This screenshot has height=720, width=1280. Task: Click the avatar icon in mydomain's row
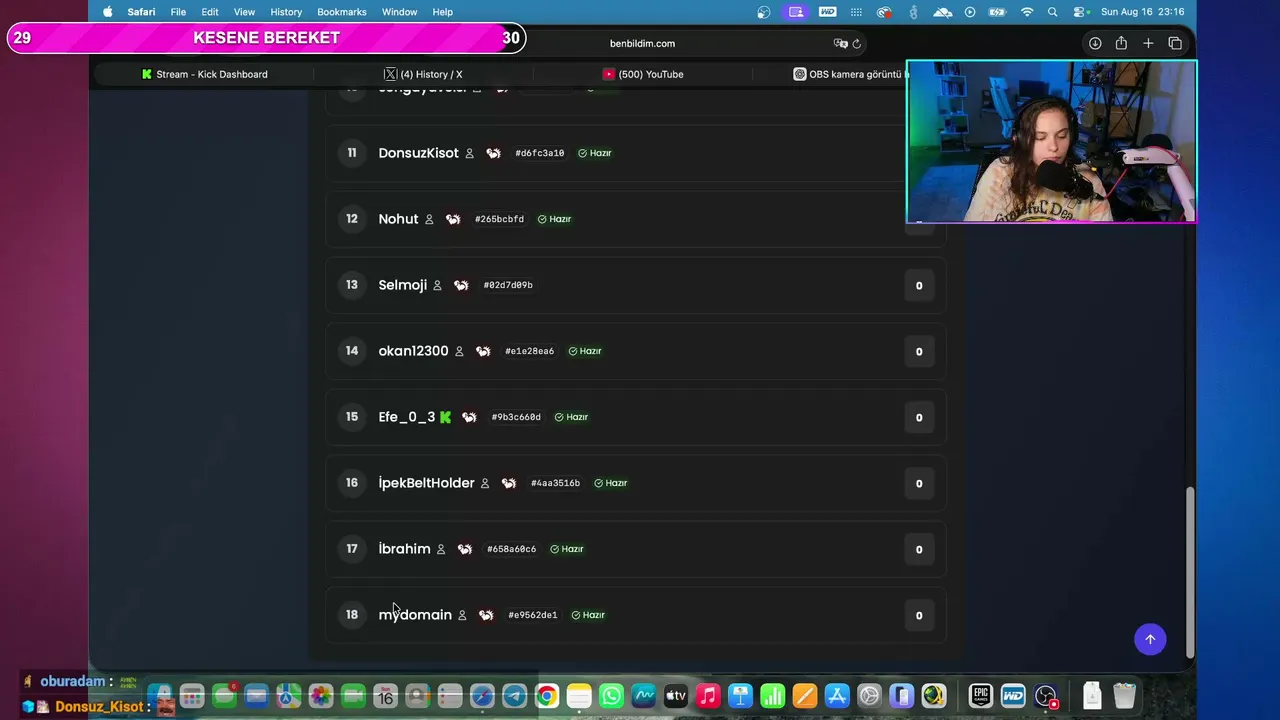tap(486, 615)
